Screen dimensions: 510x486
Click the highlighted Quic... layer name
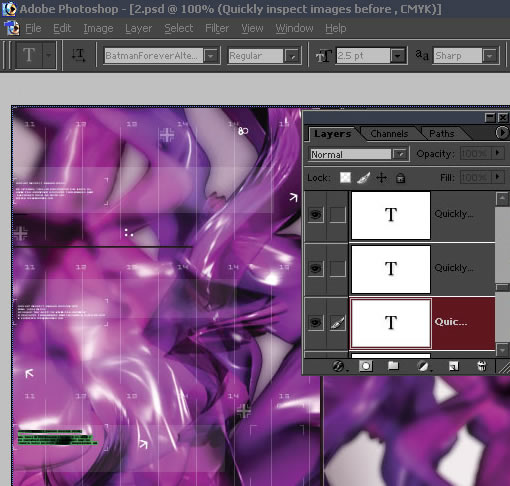451,322
